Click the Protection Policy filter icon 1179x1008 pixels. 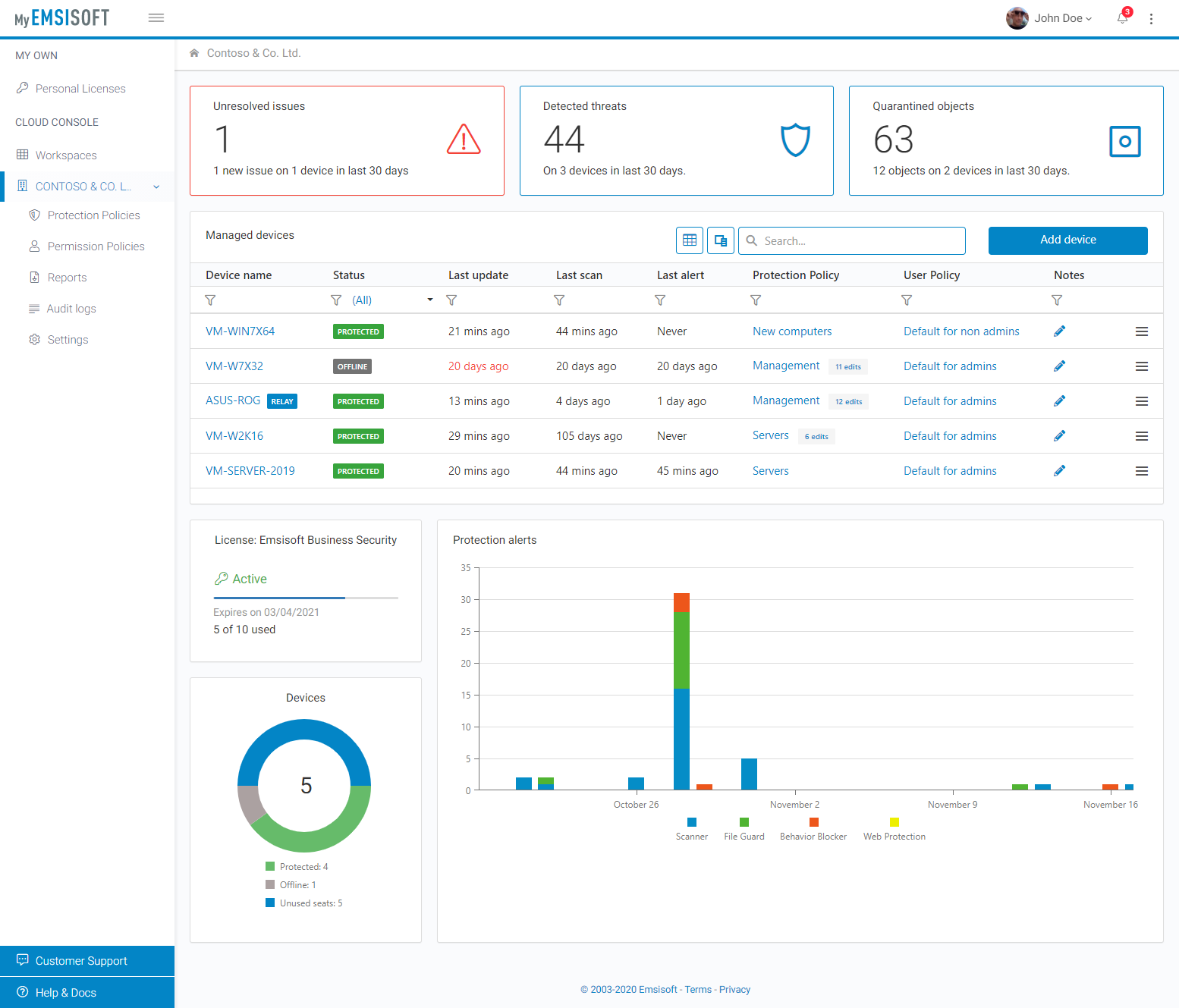pyautogui.click(x=756, y=300)
